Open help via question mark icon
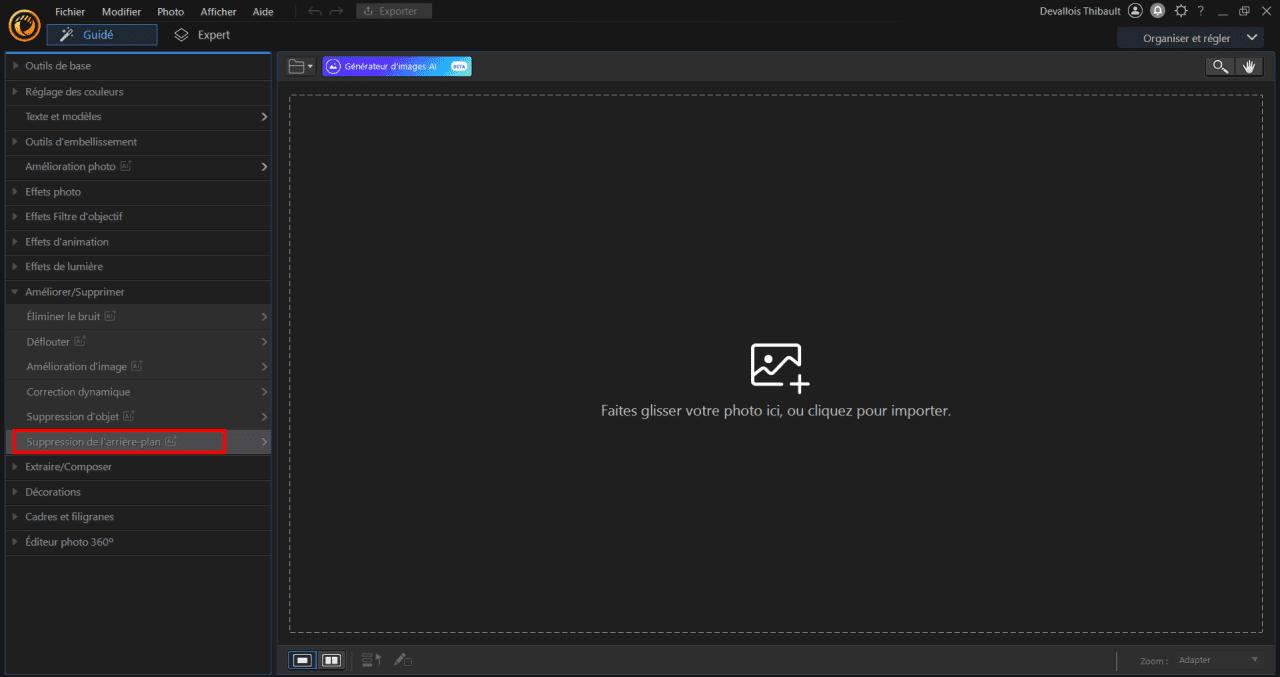The width and height of the screenshot is (1280, 677). point(1200,11)
